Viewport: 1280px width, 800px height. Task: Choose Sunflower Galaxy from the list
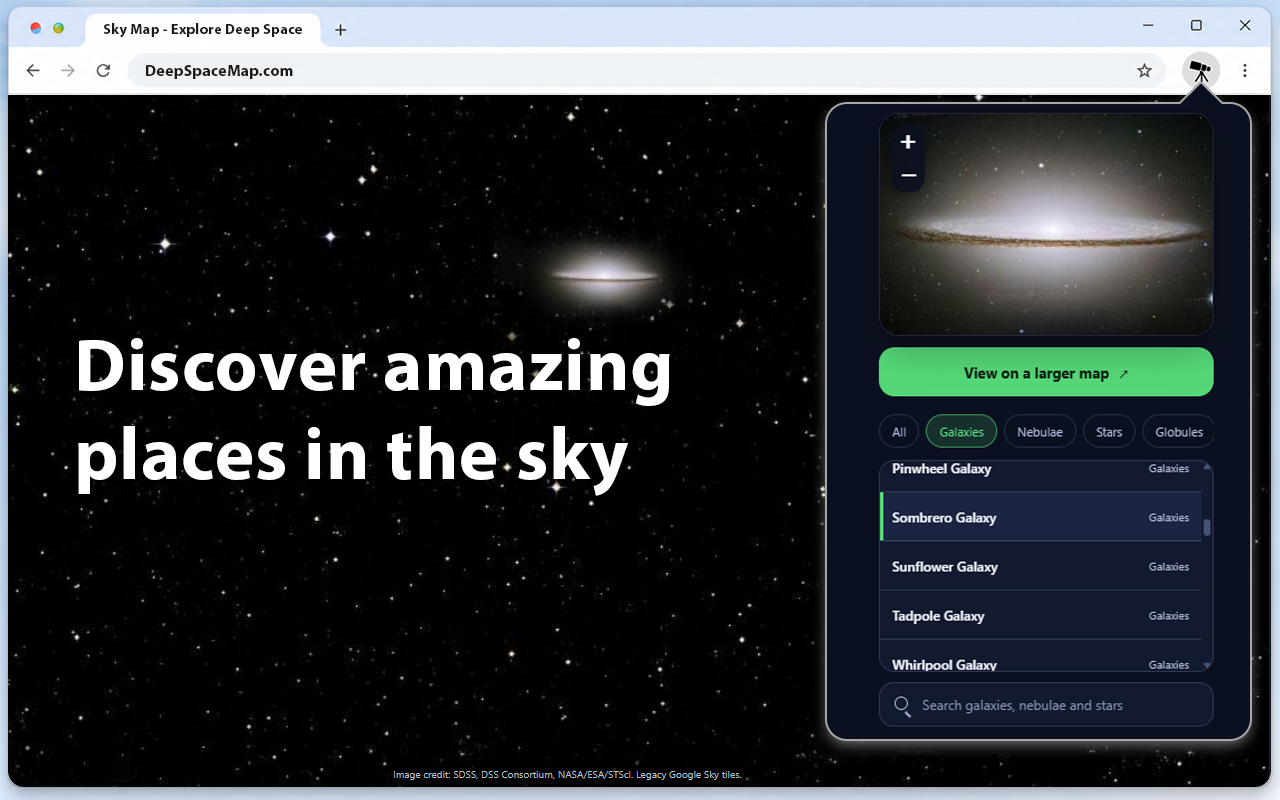1041,566
